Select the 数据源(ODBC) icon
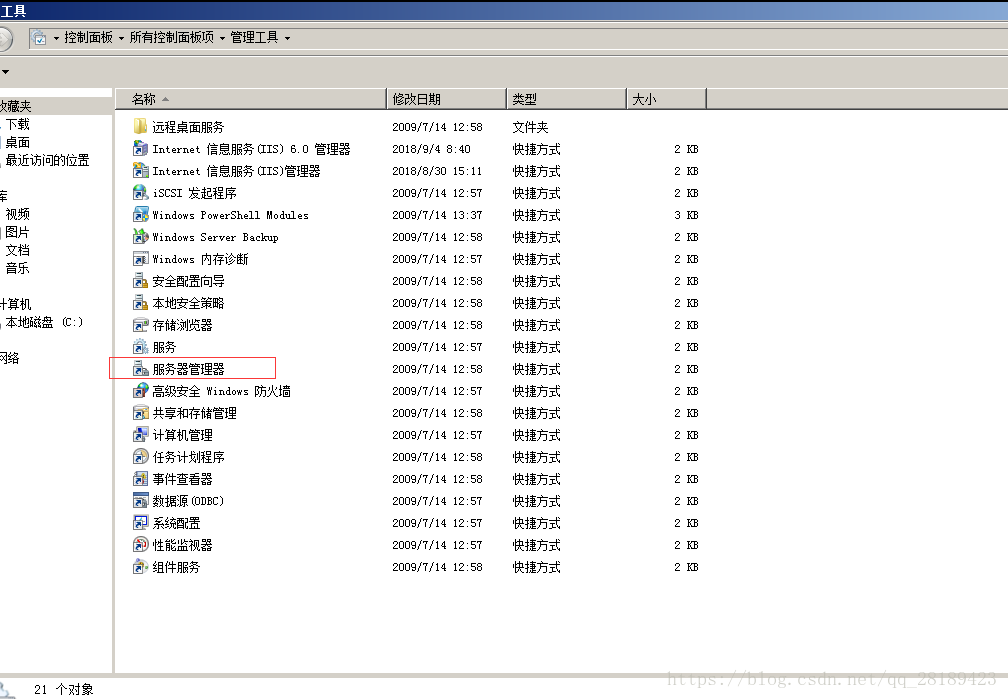The image size is (1008, 699). click(x=140, y=500)
